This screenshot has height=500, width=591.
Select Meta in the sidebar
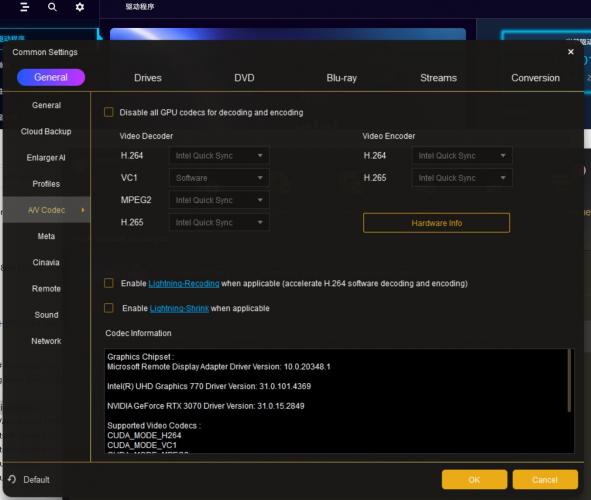click(x=46, y=236)
